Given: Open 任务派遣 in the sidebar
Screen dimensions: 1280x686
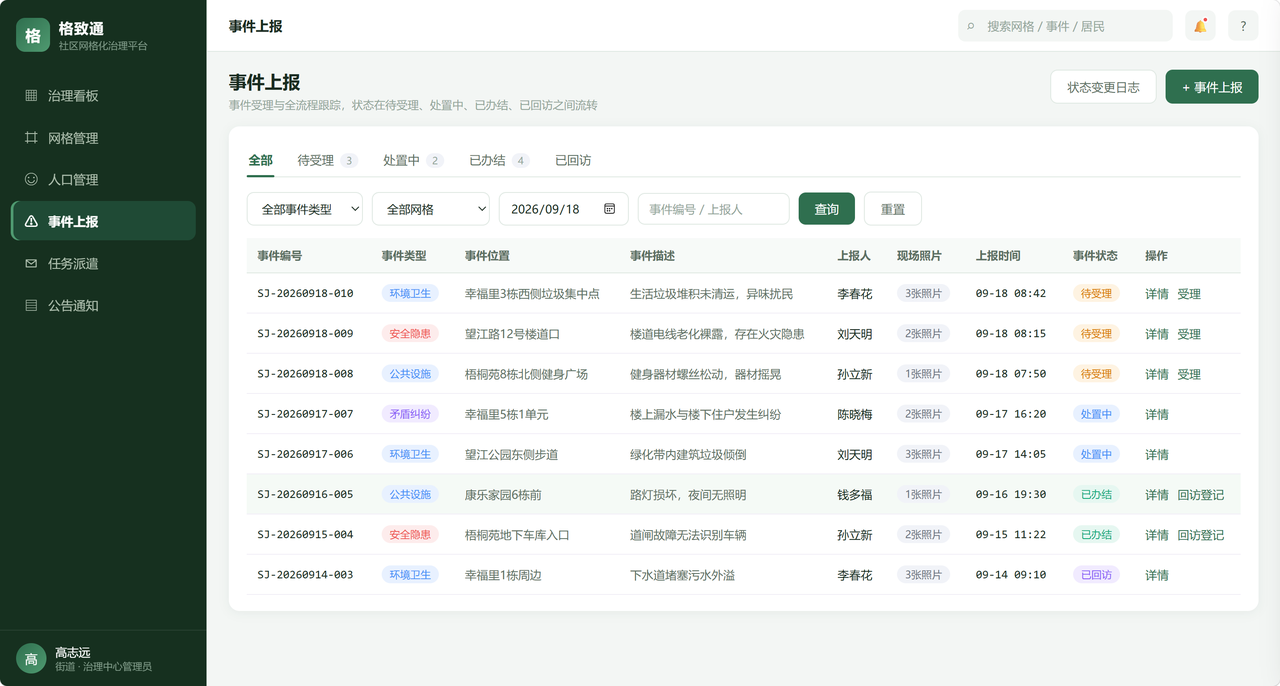Looking at the screenshot, I should pyautogui.click(x=103, y=264).
